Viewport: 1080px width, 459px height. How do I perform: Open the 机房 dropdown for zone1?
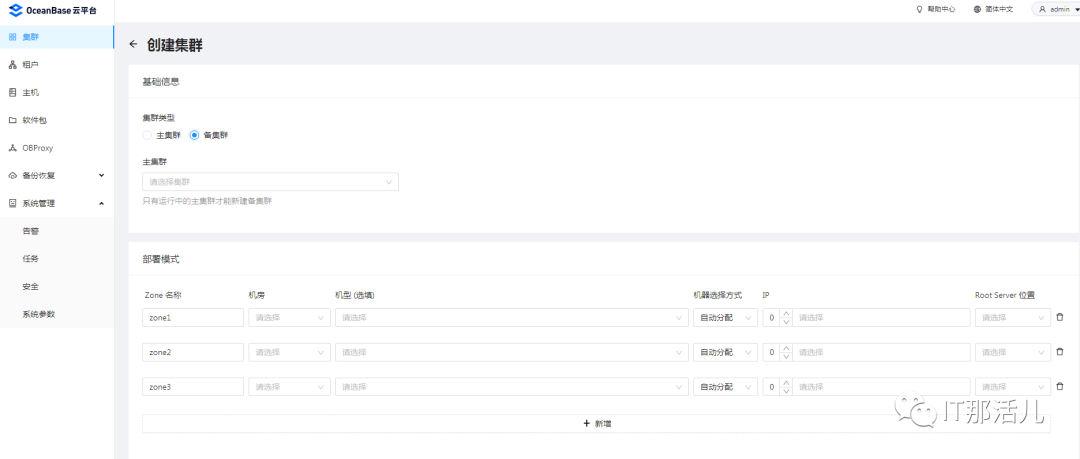pos(289,318)
